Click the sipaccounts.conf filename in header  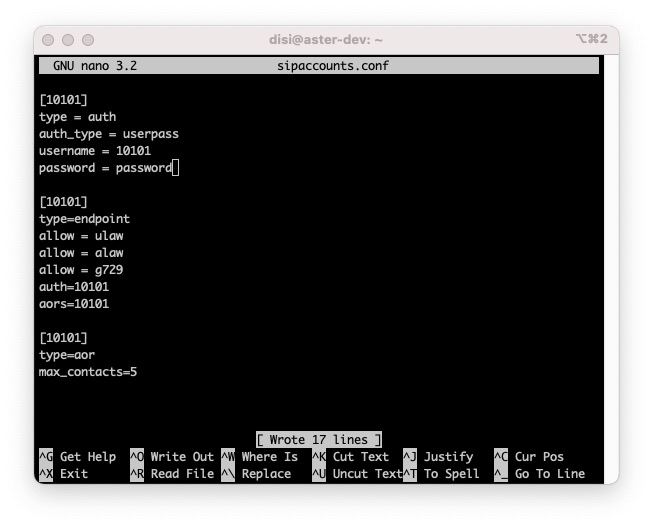pyautogui.click(x=333, y=66)
